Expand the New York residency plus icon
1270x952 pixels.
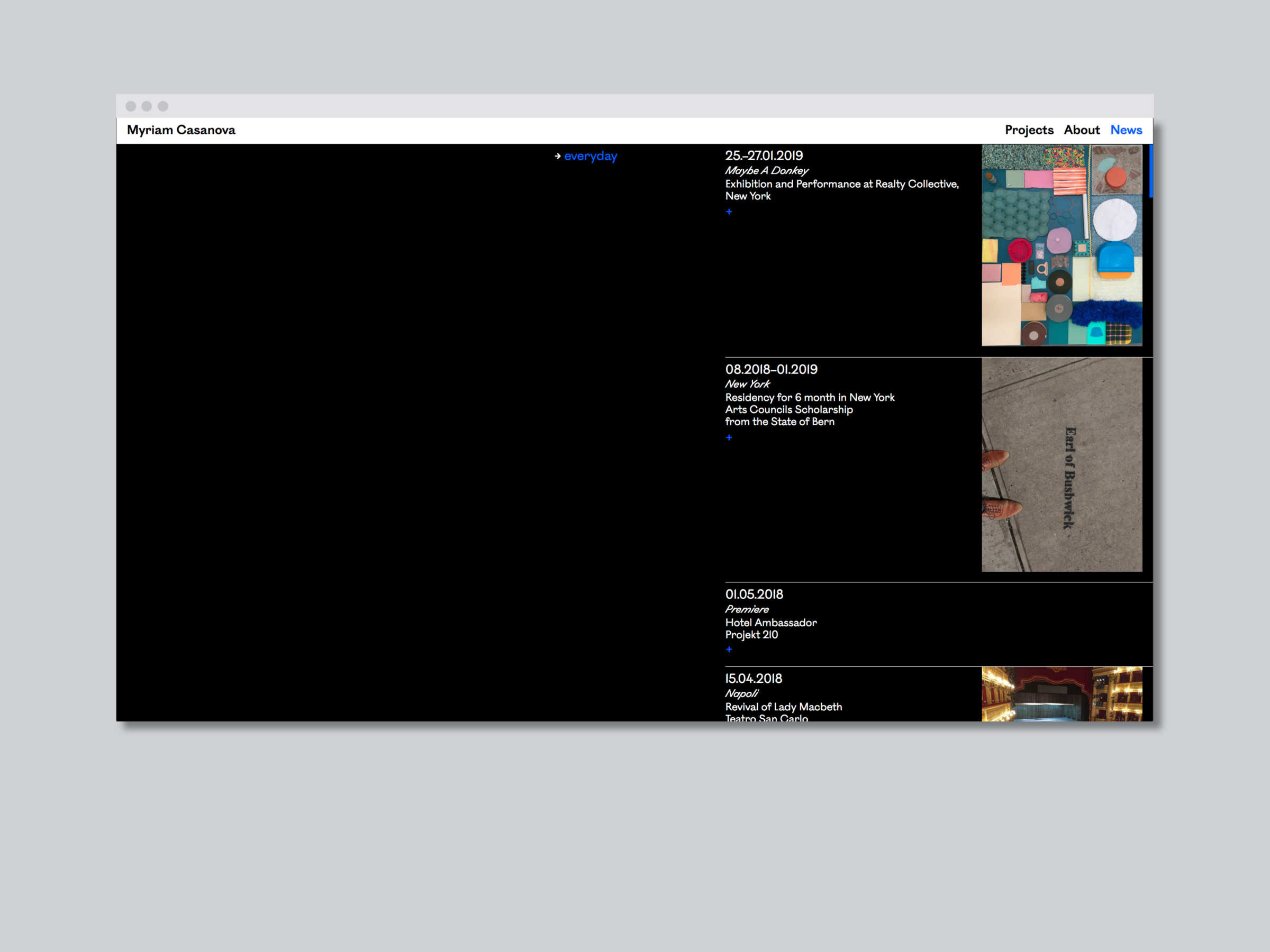[x=729, y=437]
